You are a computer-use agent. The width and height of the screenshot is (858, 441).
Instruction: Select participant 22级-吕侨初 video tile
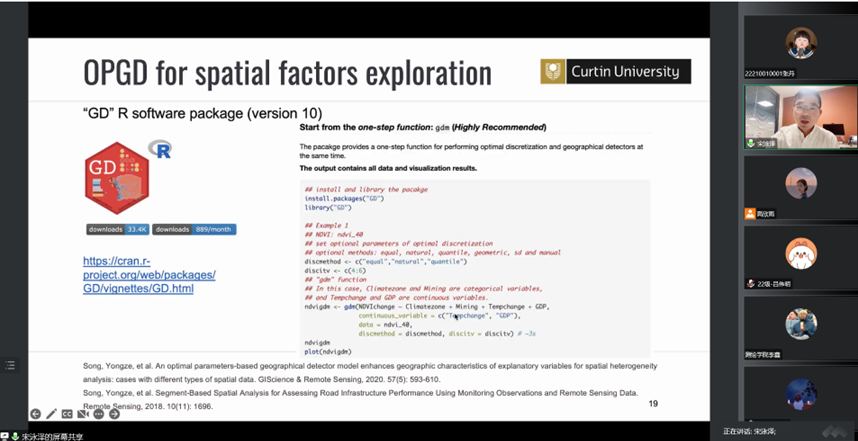[x=800, y=261]
